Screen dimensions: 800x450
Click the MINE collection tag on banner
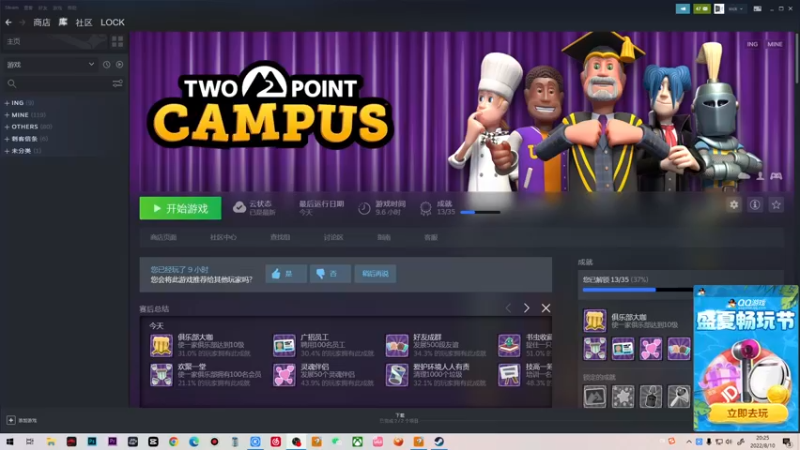click(774, 44)
